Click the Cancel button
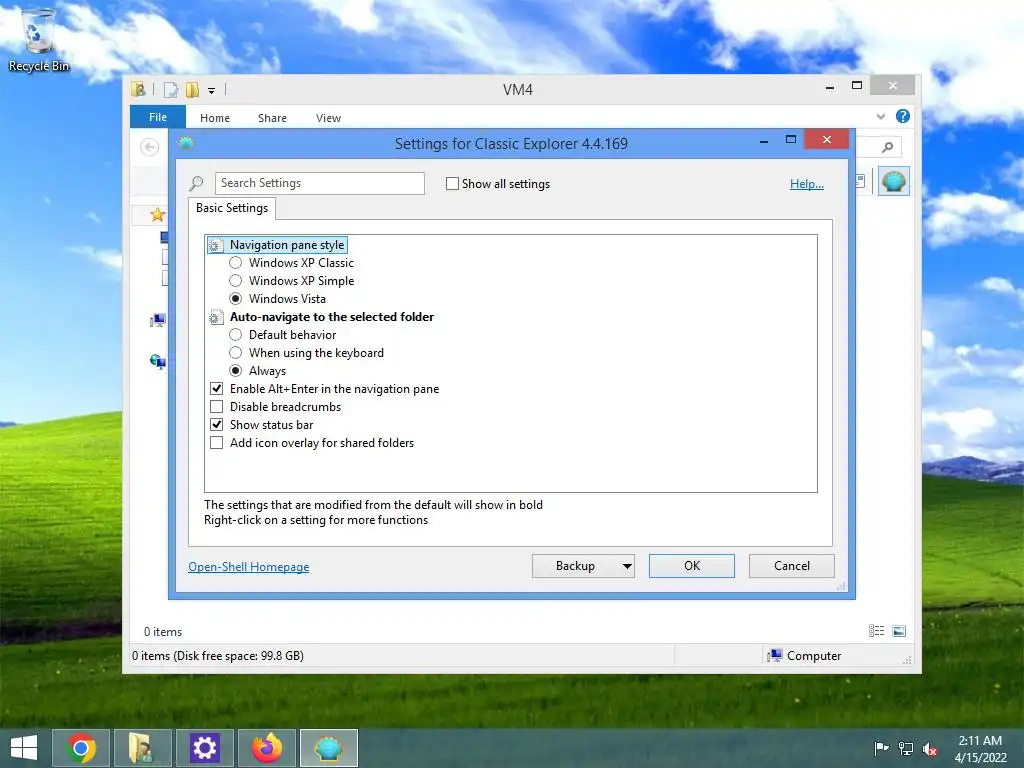This screenshot has width=1024, height=768. click(792, 566)
